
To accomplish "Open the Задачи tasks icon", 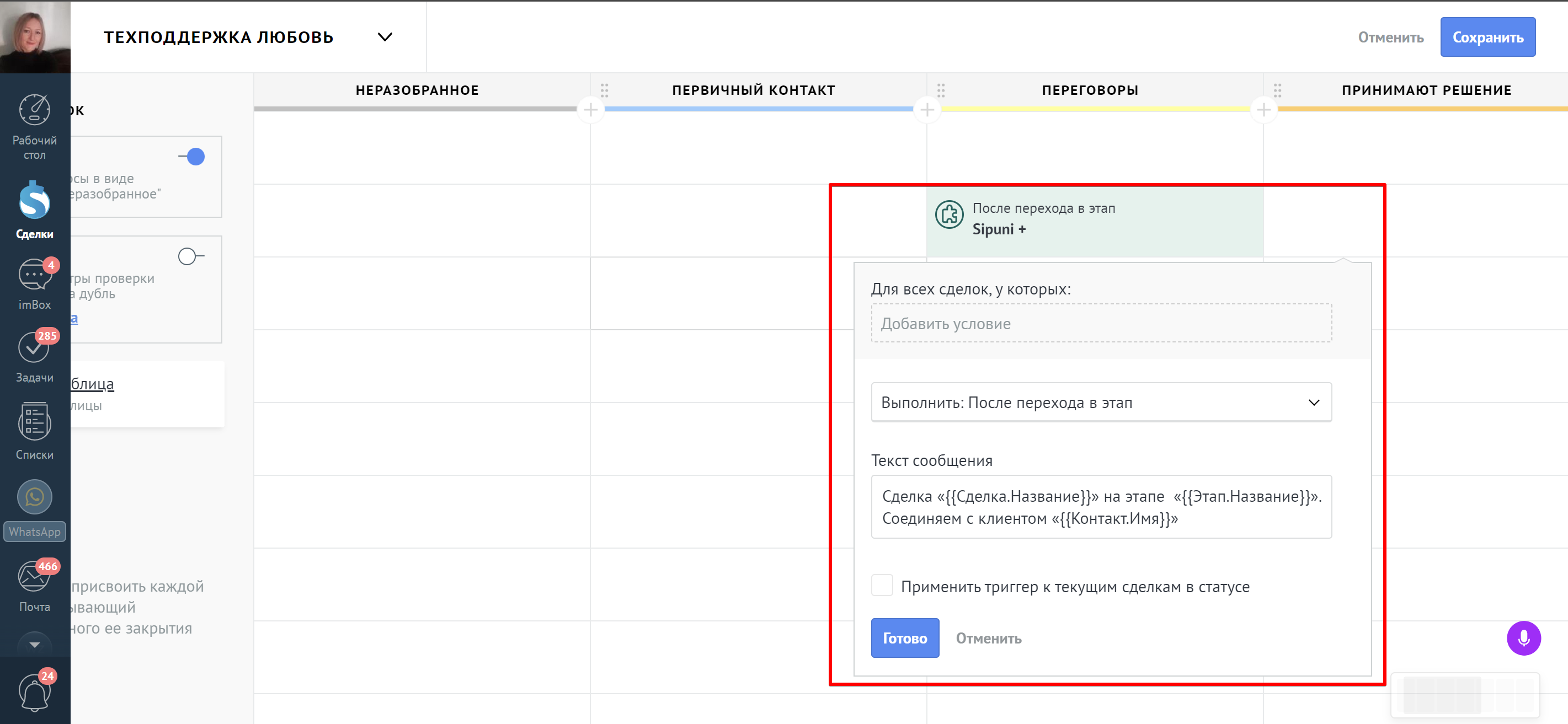I will point(35,348).
